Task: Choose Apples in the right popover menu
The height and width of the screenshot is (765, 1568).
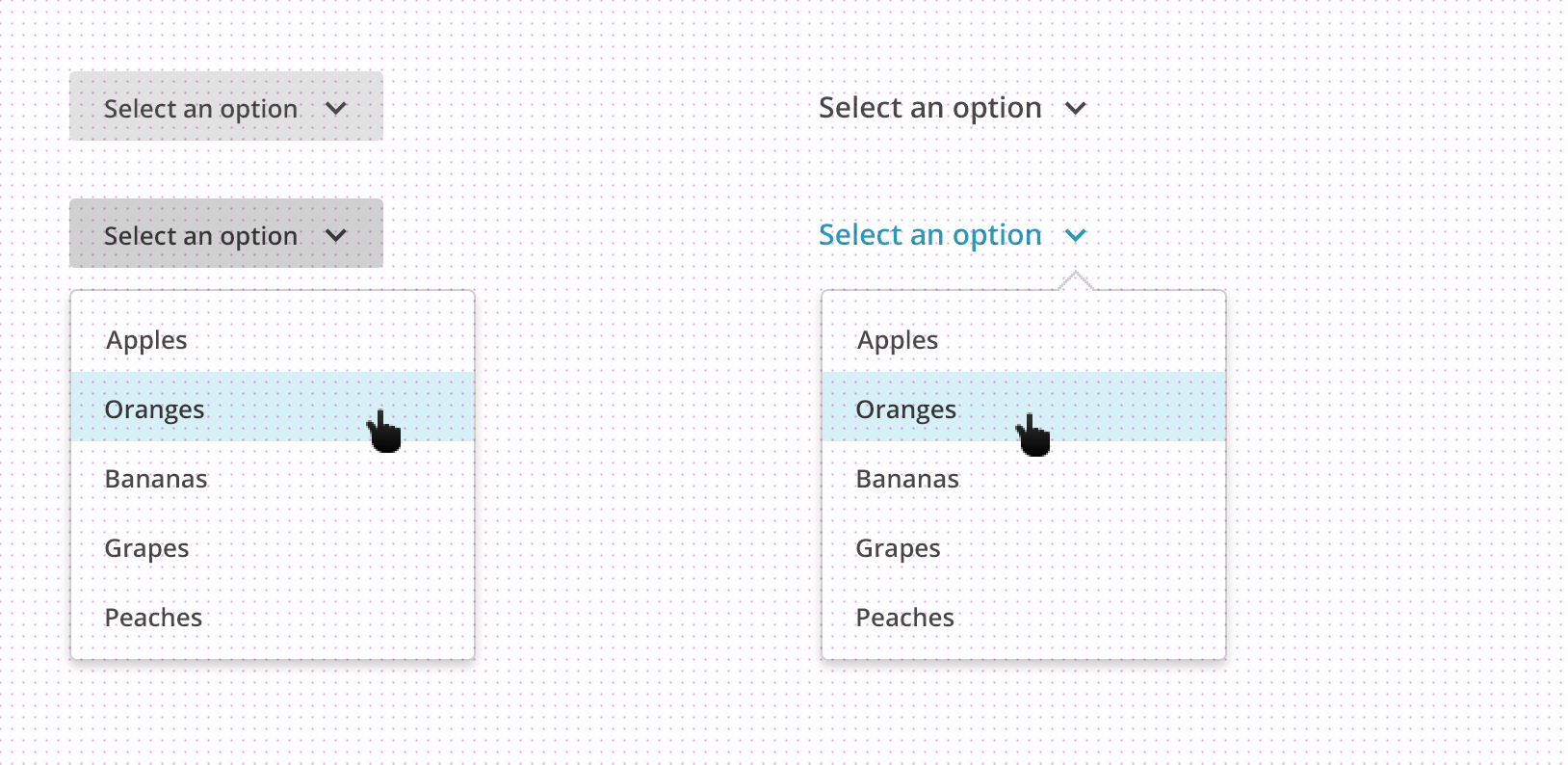Action: click(1024, 340)
